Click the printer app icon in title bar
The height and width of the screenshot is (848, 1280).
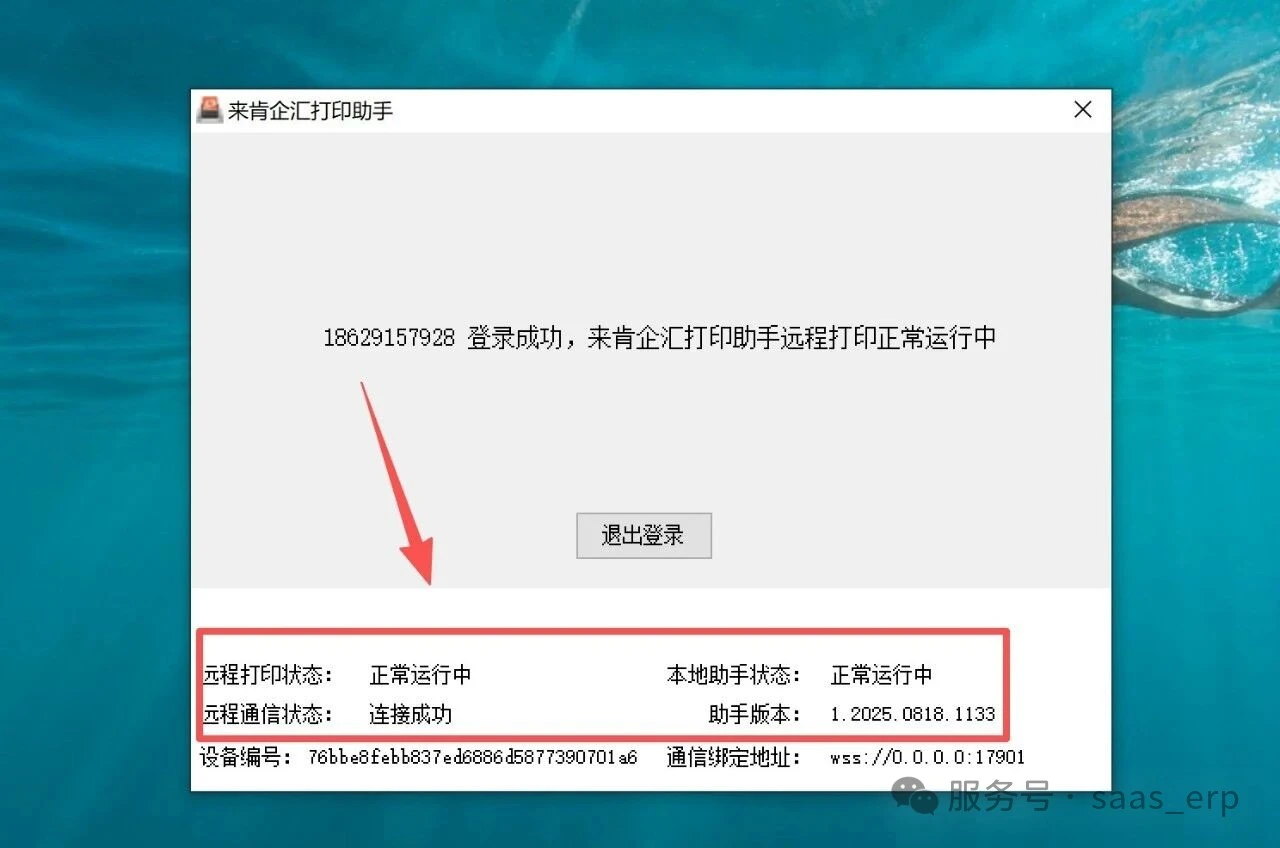tap(209, 109)
